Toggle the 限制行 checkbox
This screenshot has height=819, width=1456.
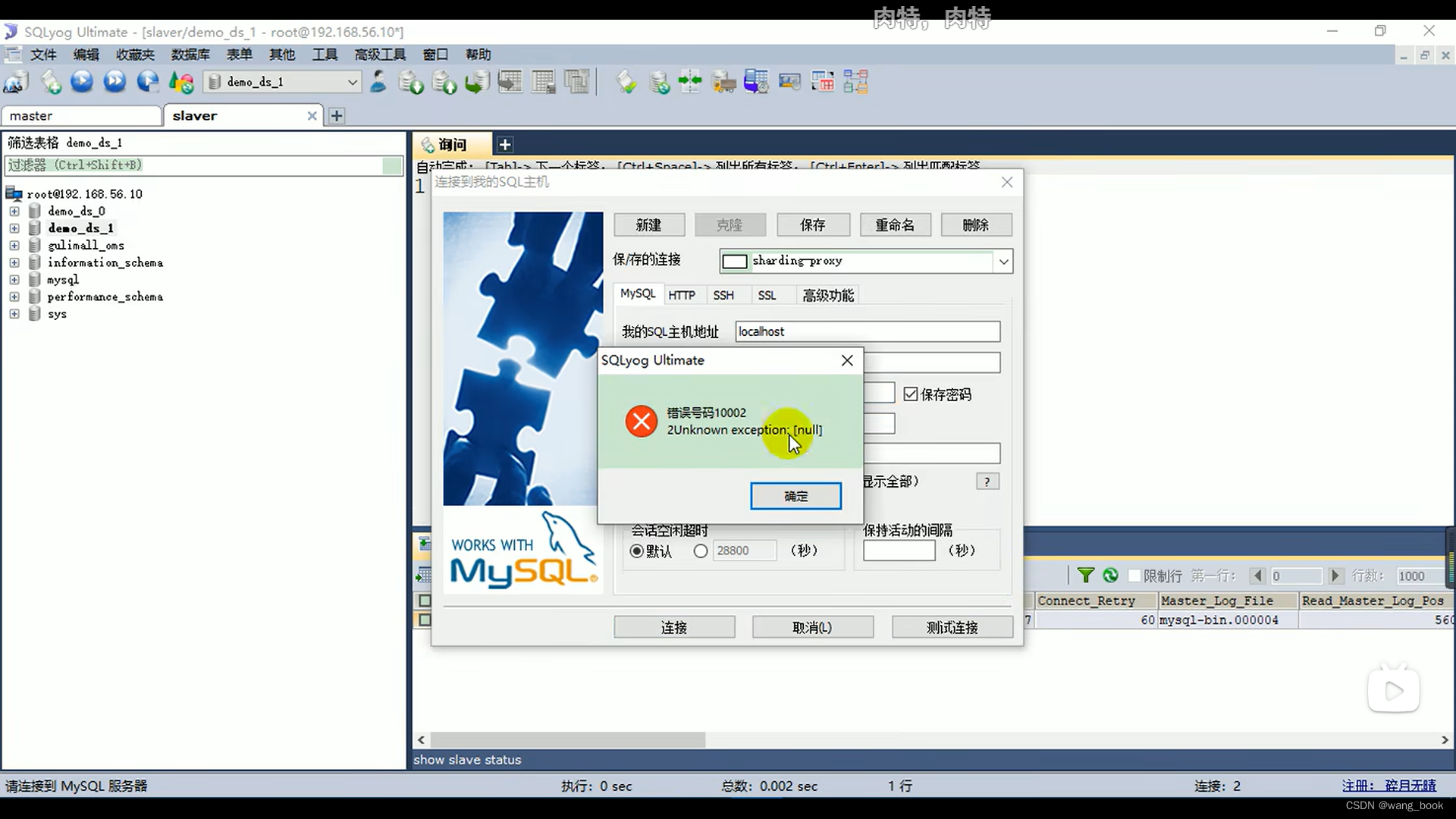(x=1134, y=576)
